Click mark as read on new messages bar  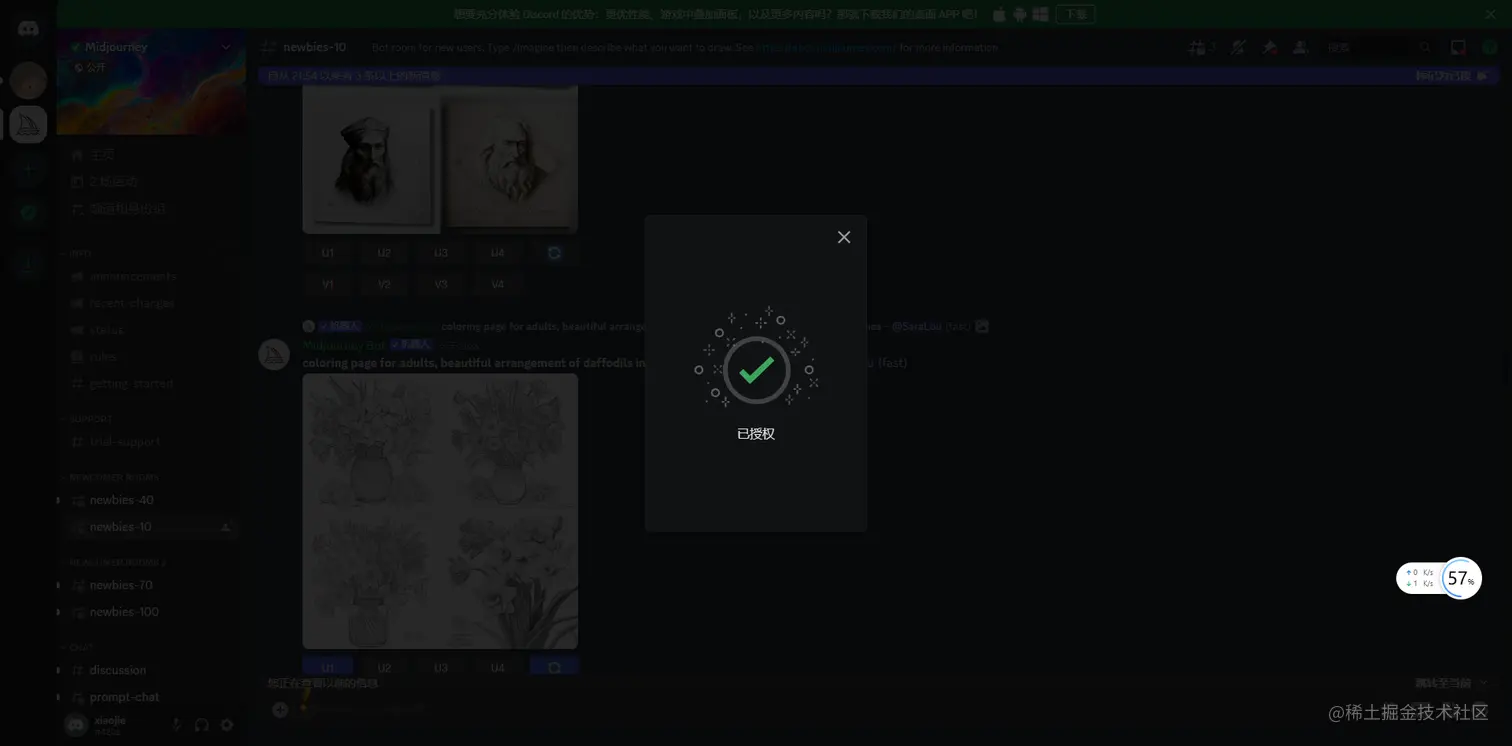click(x=1451, y=76)
